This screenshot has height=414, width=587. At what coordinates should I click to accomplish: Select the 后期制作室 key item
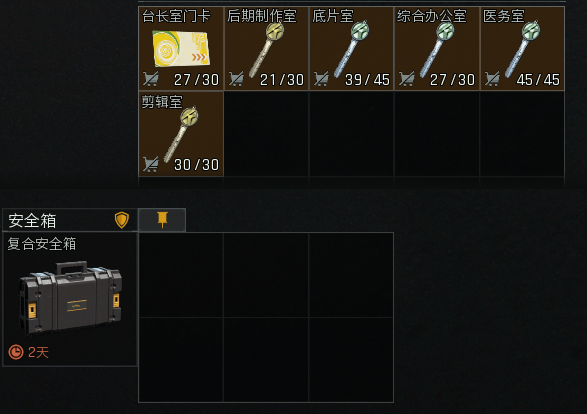tap(266, 49)
